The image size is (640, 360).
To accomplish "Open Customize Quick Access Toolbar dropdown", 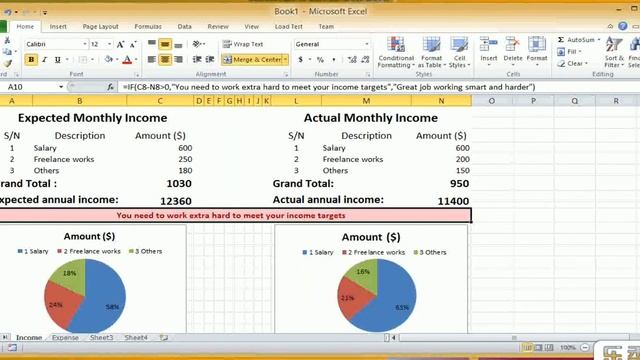I will coord(45,12).
